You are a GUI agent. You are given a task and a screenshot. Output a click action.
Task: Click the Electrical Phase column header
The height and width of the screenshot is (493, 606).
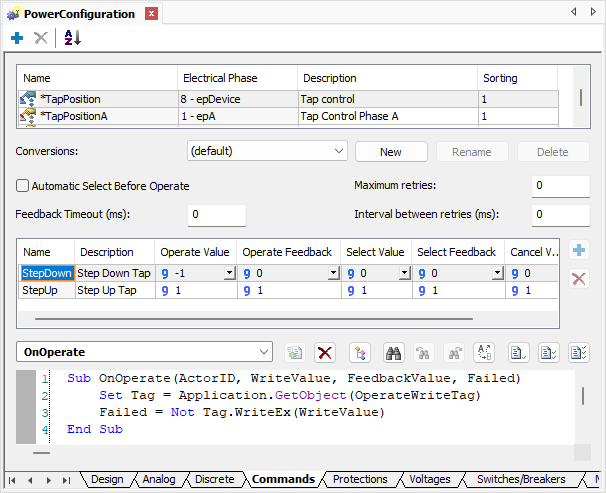coord(220,78)
